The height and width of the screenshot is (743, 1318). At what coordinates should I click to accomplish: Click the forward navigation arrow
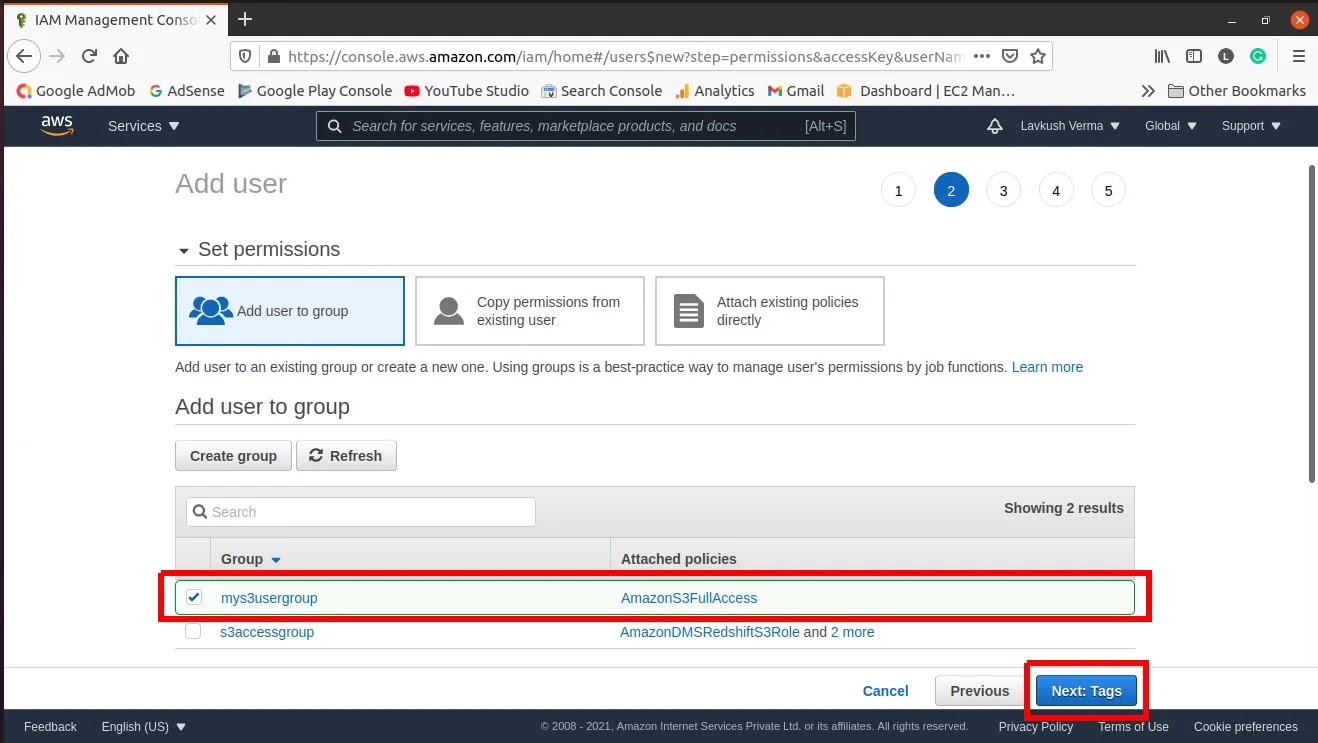57,56
